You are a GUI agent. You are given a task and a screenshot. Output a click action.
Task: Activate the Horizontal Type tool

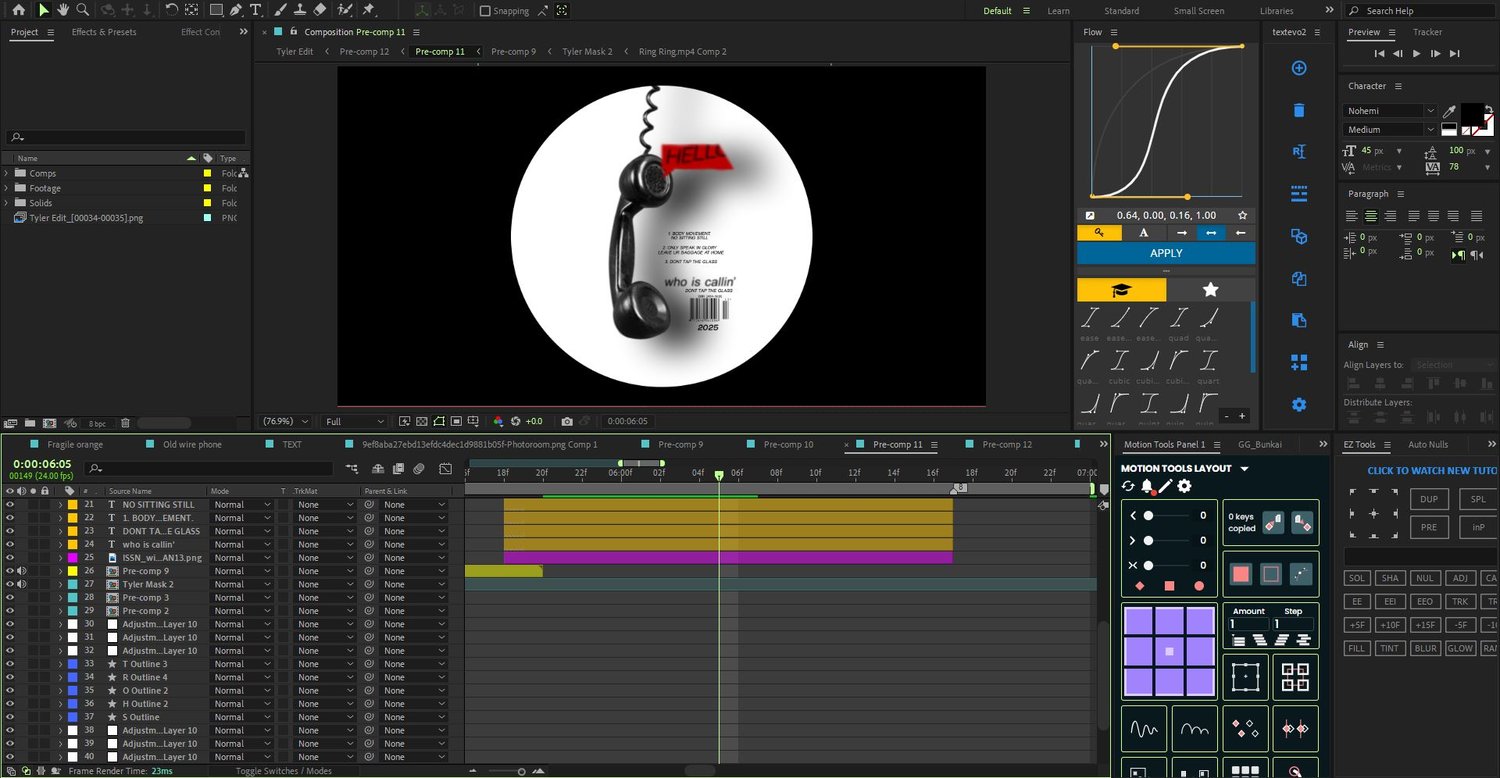[256, 10]
